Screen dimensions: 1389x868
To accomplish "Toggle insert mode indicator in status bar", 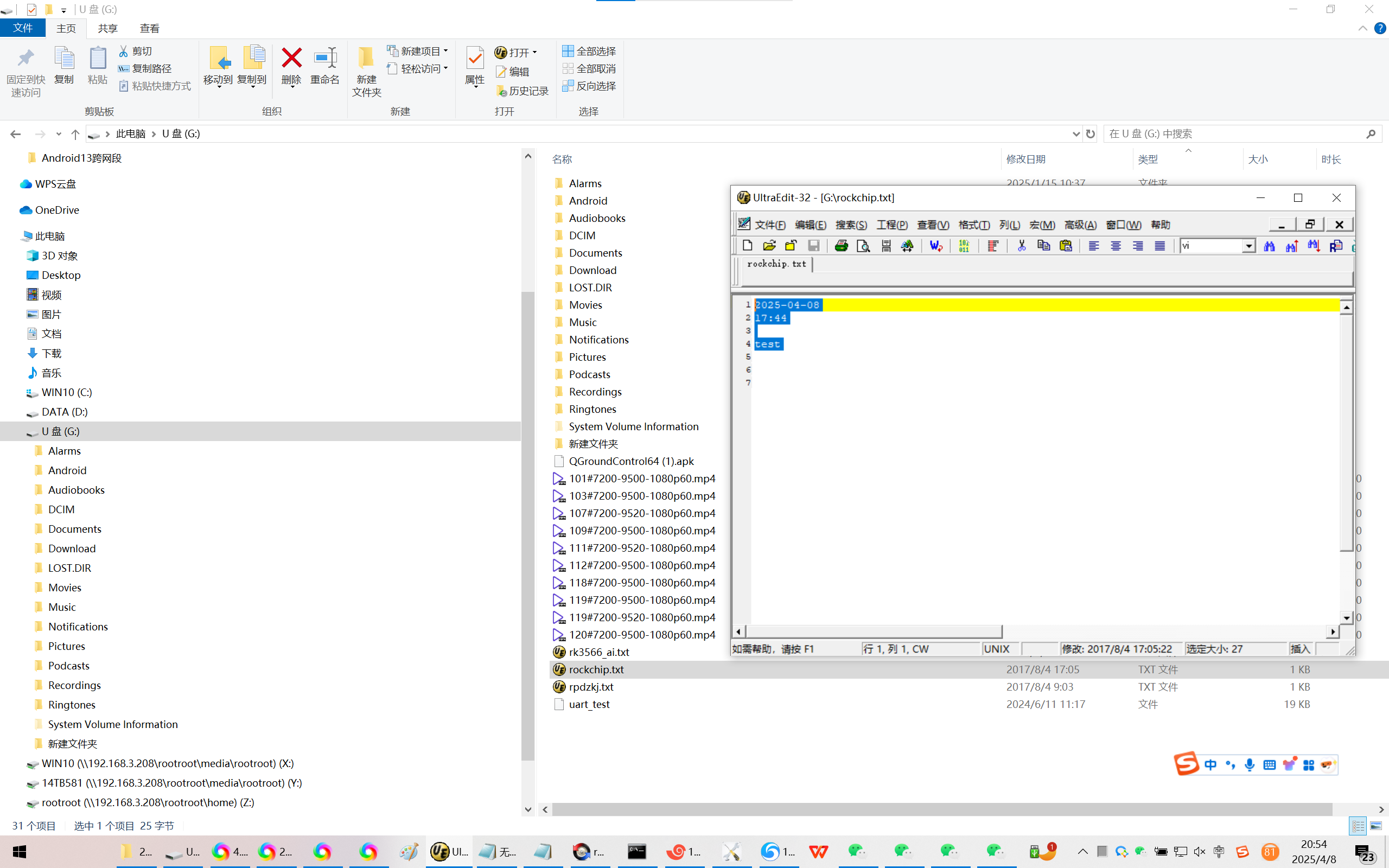I will 1301,649.
